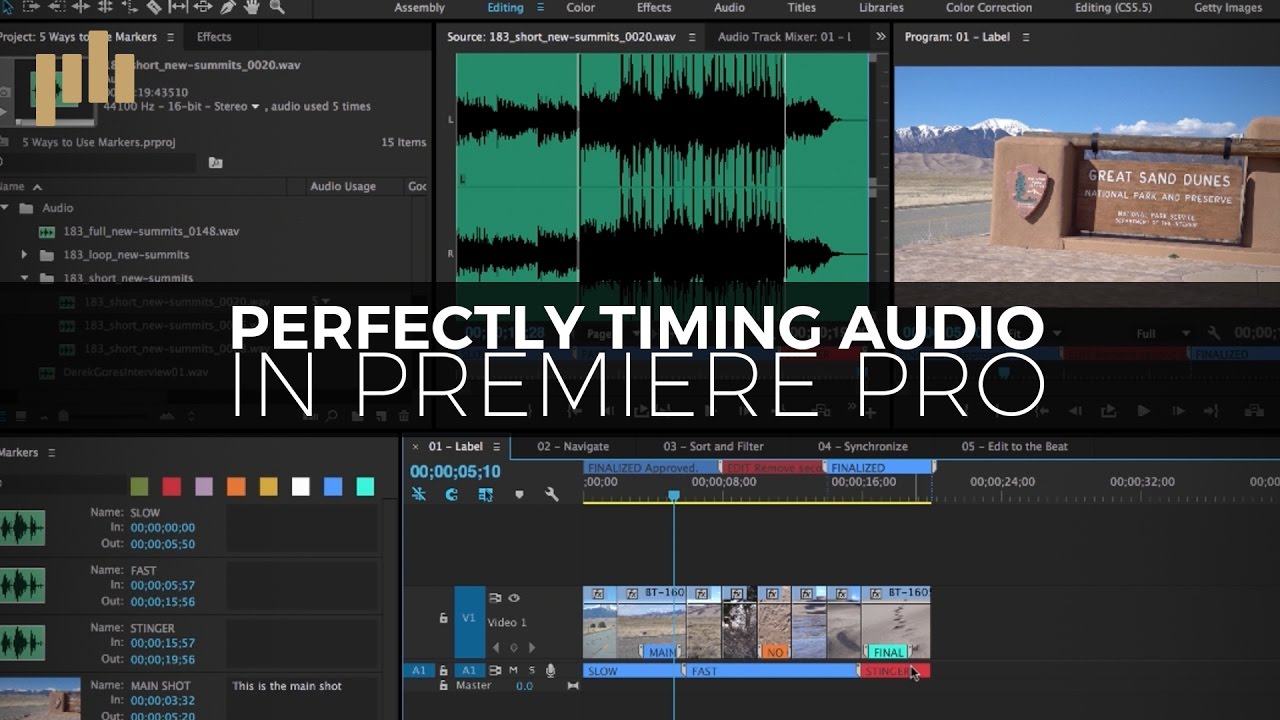Image resolution: width=1280 pixels, height=720 pixels.
Task: Select the Zoom tool
Action: point(276,7)
